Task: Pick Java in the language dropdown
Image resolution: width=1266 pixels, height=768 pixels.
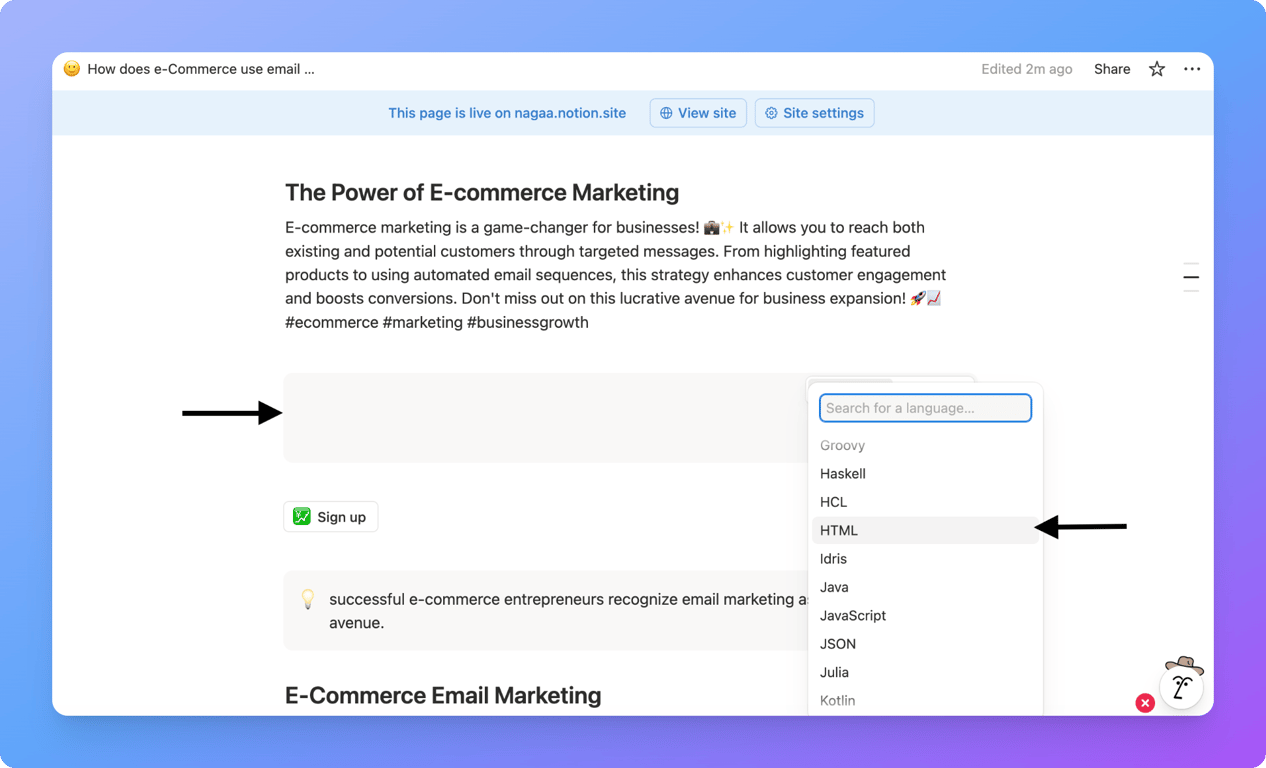Action: [925, 587]
